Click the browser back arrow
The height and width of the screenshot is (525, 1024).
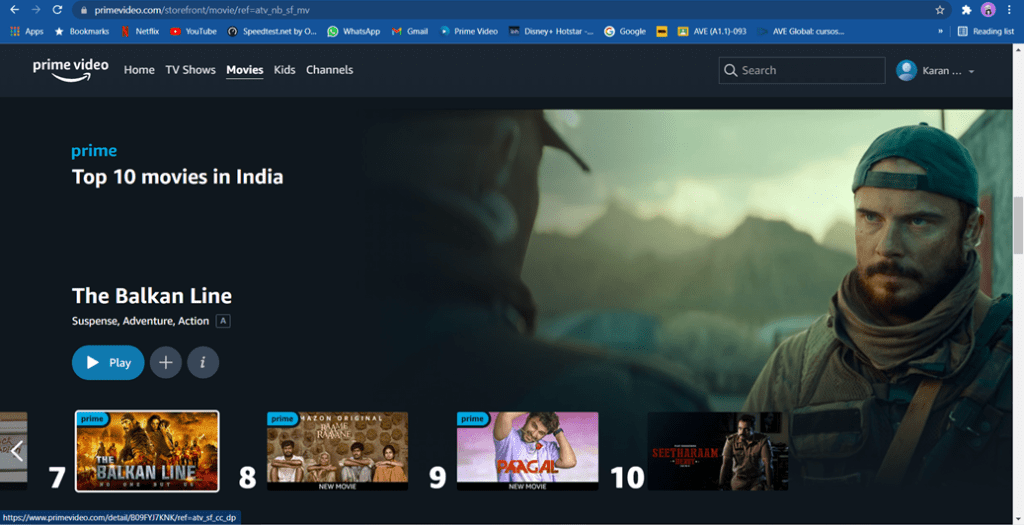click(14, 10)
